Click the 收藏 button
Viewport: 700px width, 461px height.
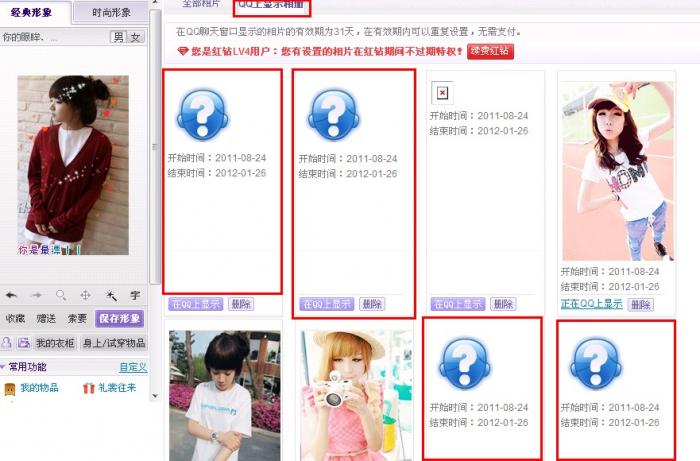pyautogui.click(x=15, y=319)
